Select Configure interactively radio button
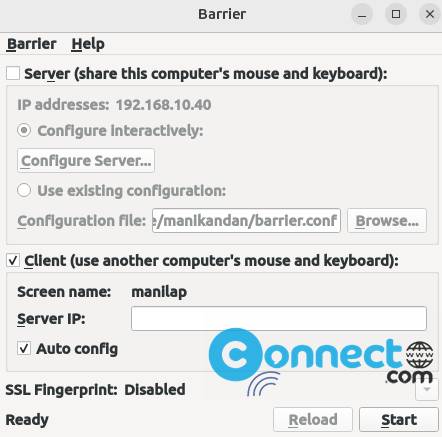442x437 pixels. (24, 130)
